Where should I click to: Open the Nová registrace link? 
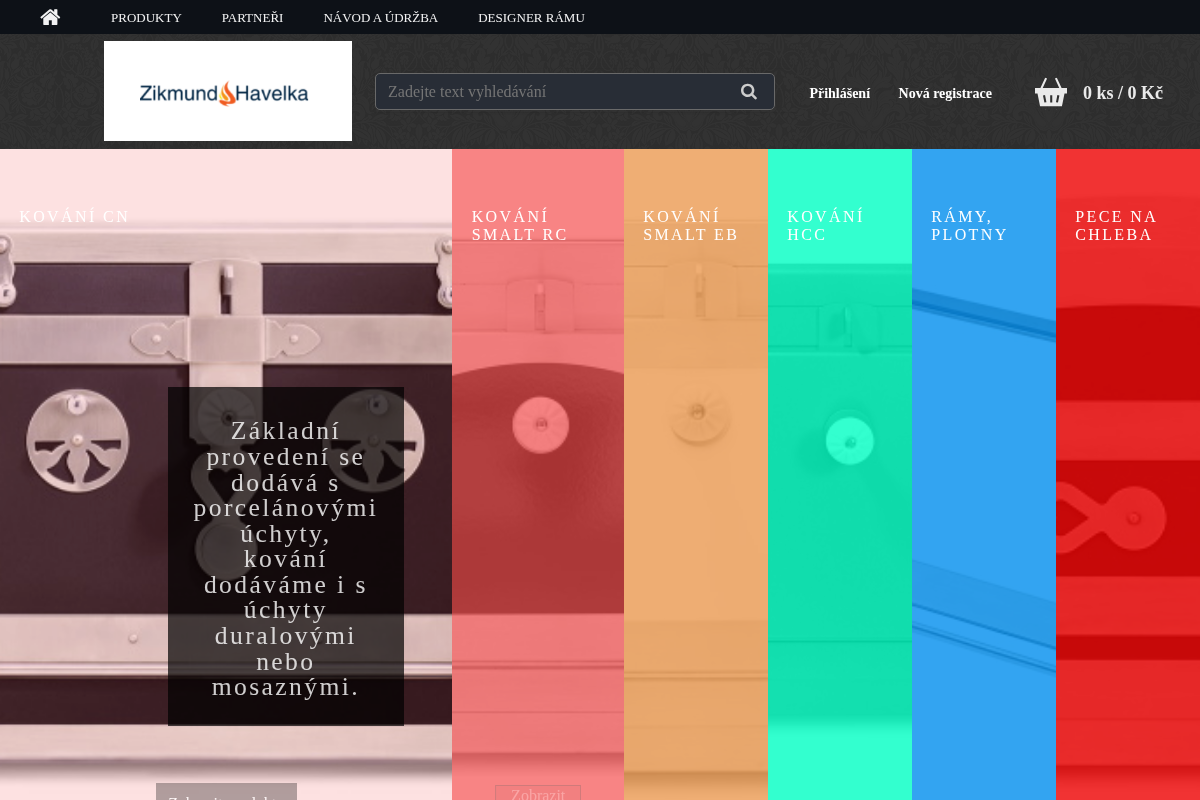pos(945,93)
